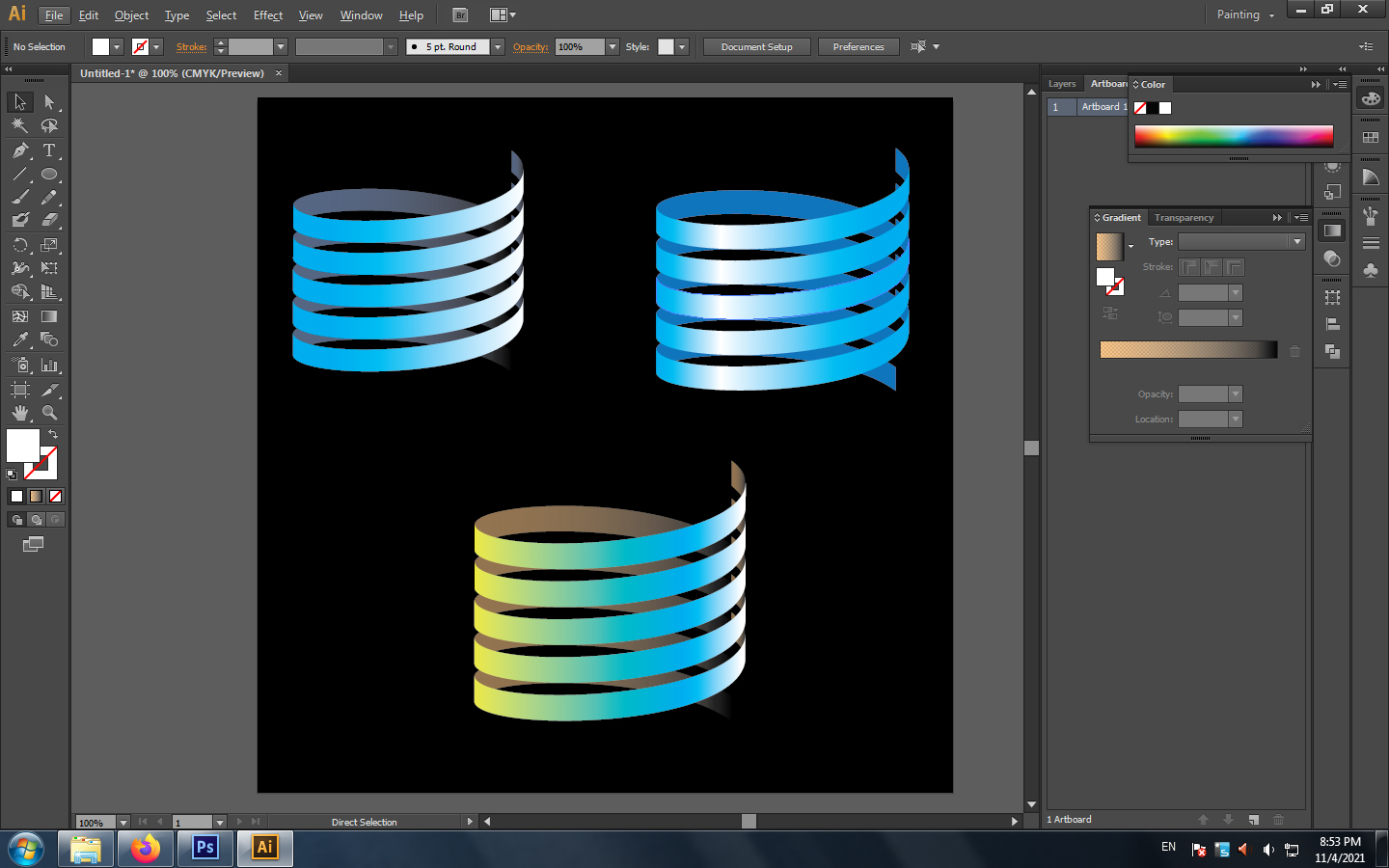Open the Swatches panel icon in dock
The height and width of the screenshot is (868, 1389).
coord(1371,138)
